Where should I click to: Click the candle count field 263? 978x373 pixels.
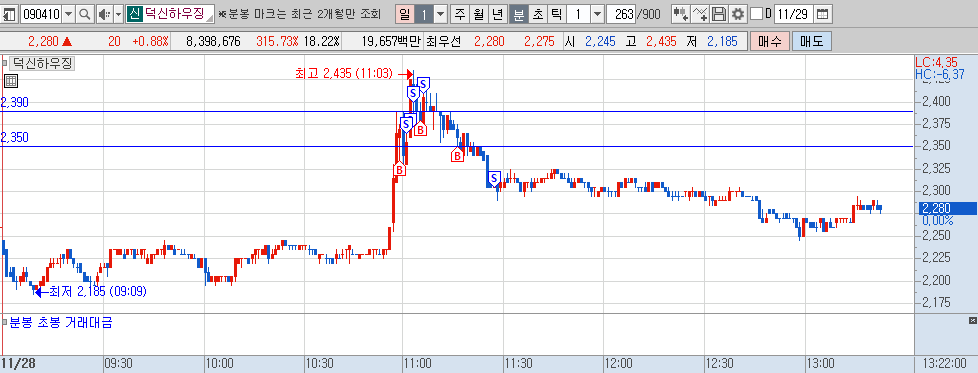coord(620,14)
